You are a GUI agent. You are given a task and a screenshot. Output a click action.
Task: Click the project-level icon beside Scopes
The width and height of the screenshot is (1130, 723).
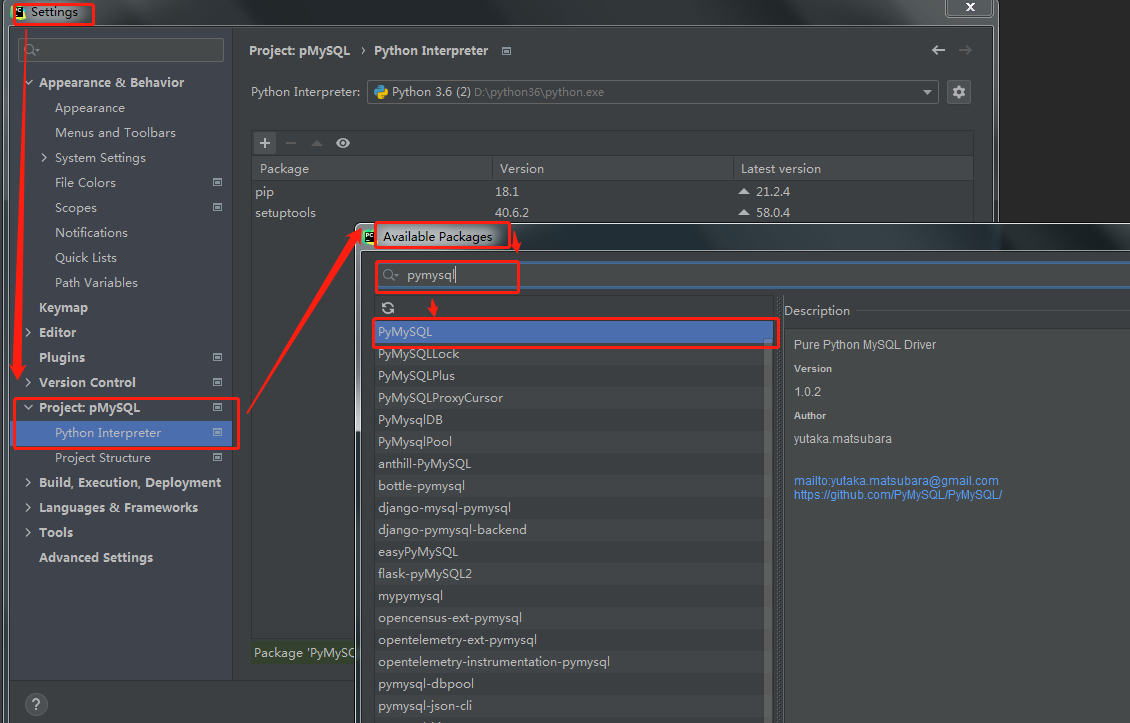pyautogui.click(x=217, y=208)
